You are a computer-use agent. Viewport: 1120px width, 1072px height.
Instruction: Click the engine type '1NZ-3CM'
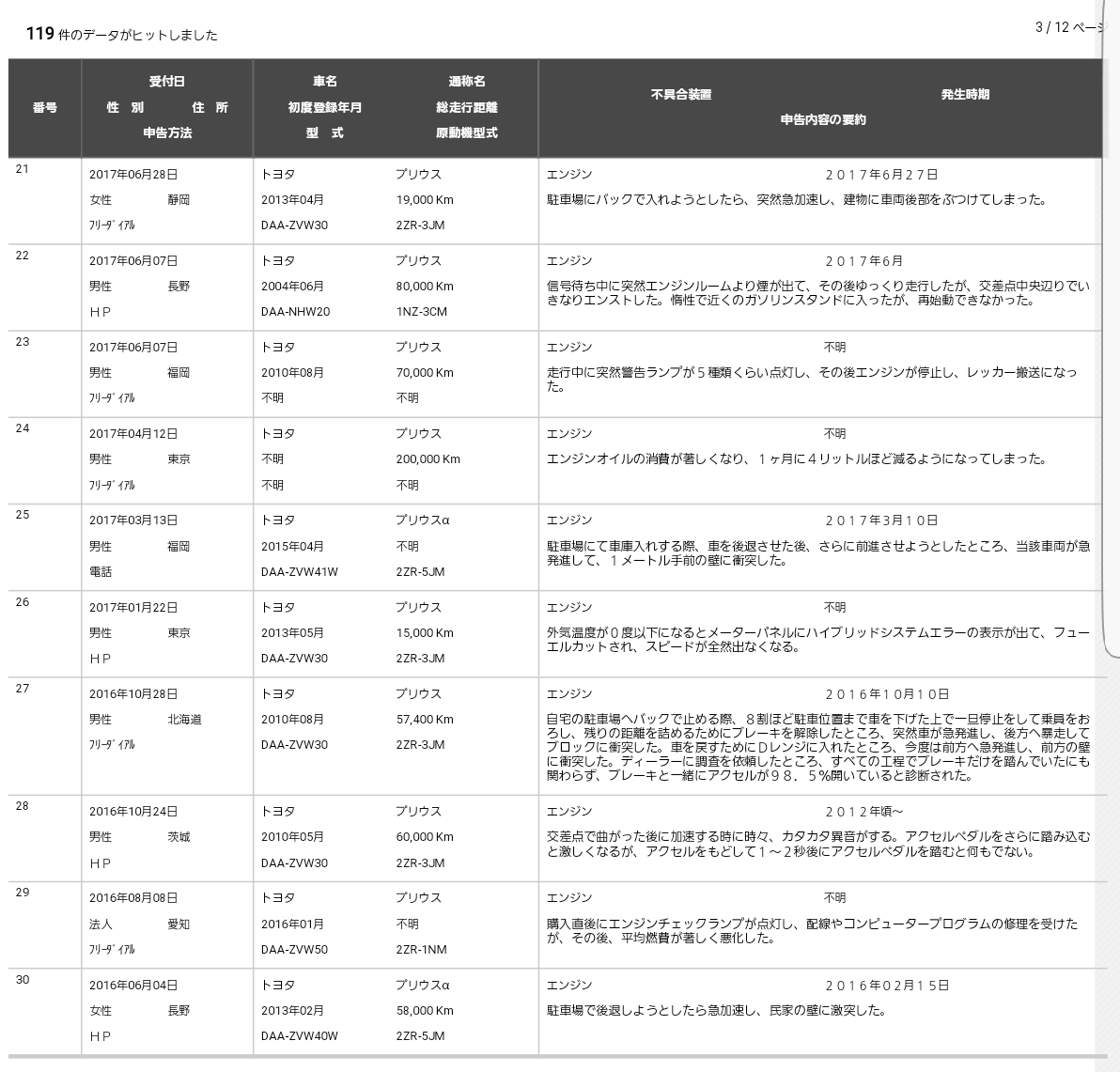tap(422, 312)
